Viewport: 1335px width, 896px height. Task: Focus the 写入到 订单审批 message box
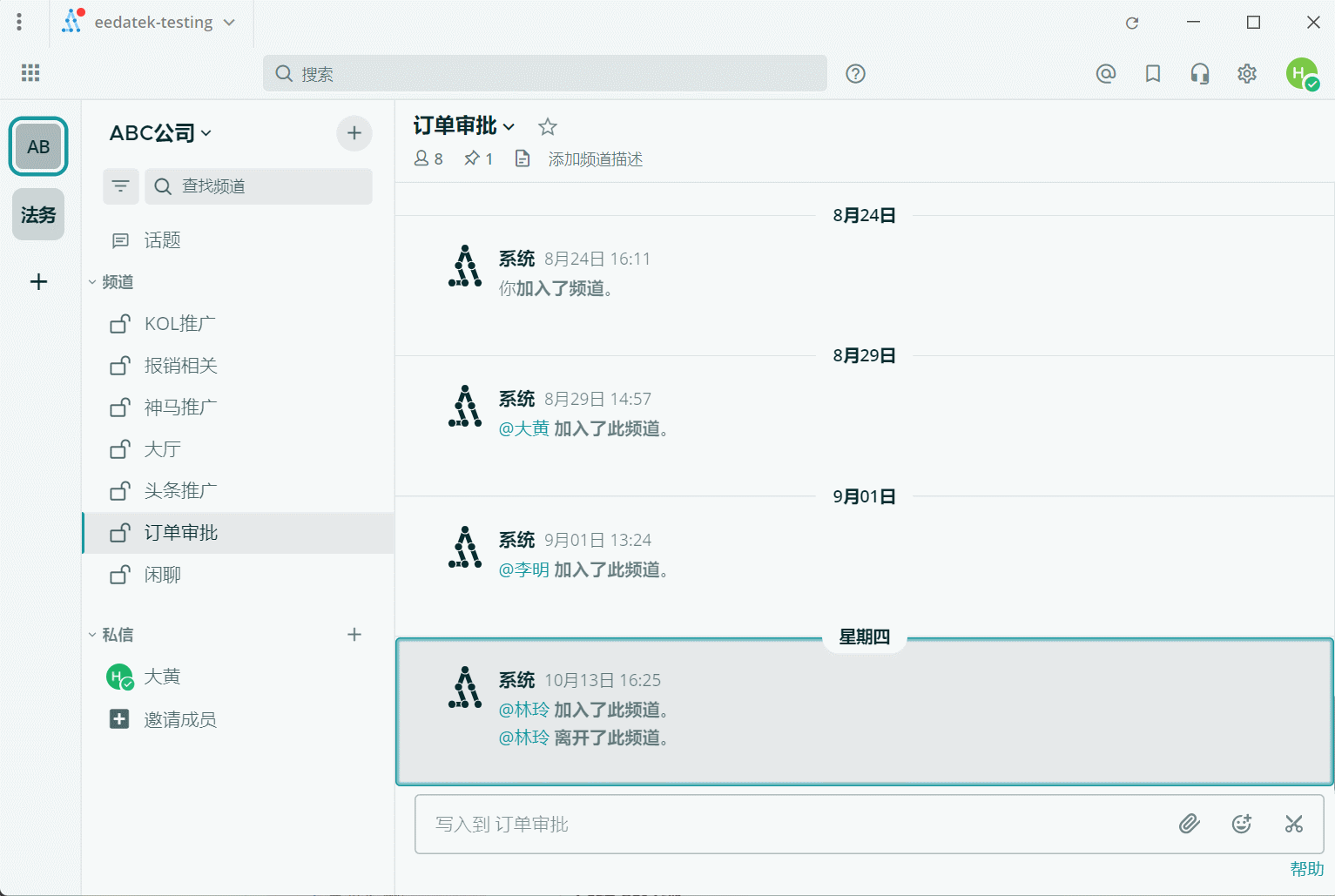784,824
